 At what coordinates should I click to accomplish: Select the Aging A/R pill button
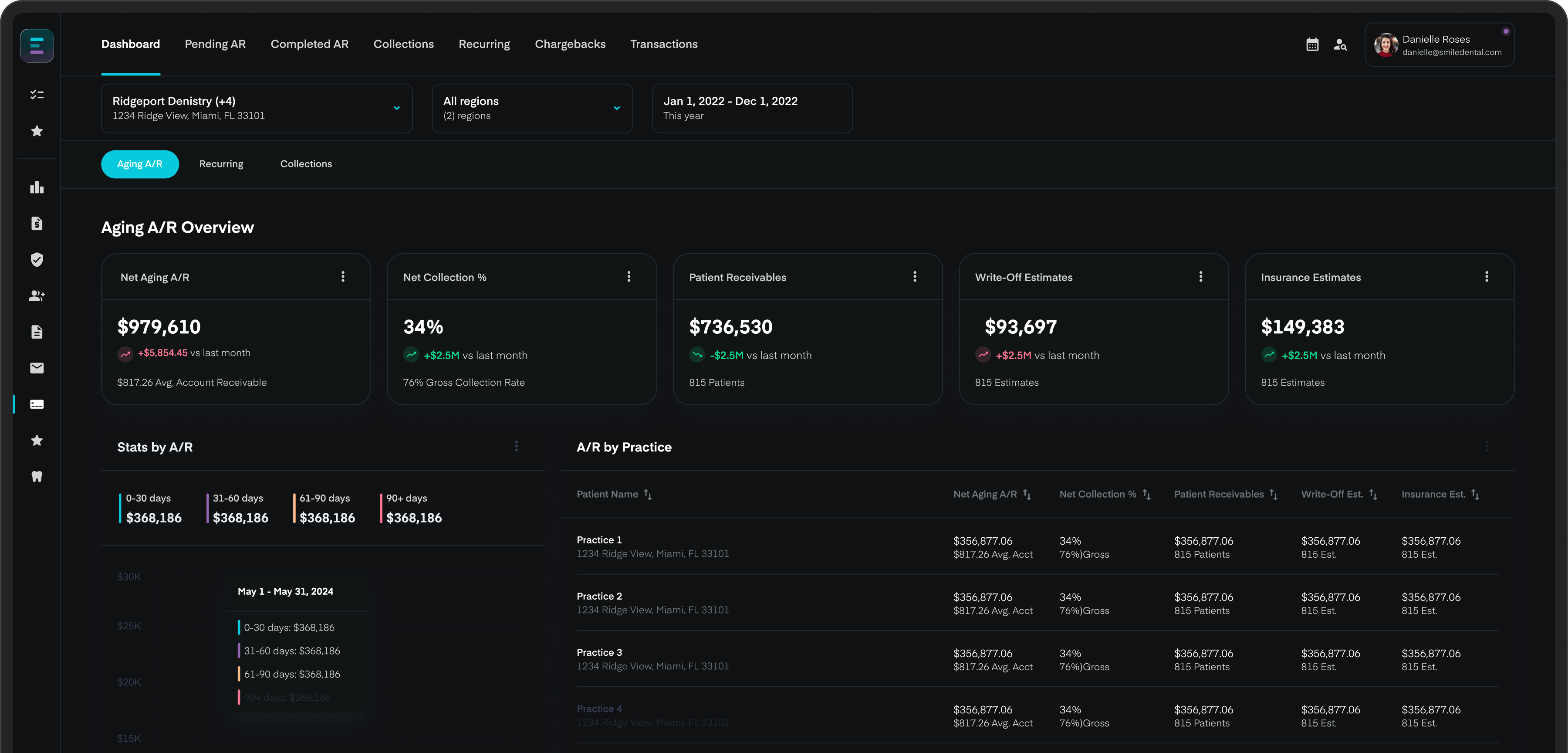(x=139, y=164)
